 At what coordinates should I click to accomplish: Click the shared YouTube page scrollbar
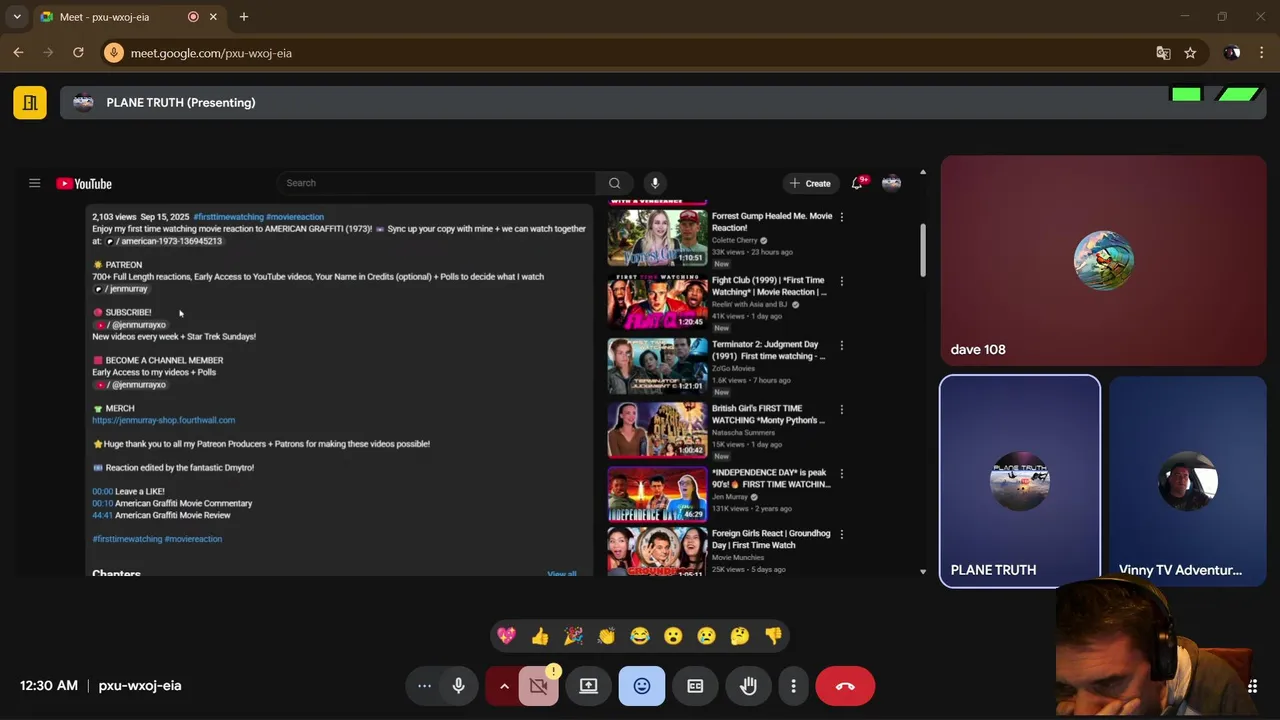tap(922, 252)
